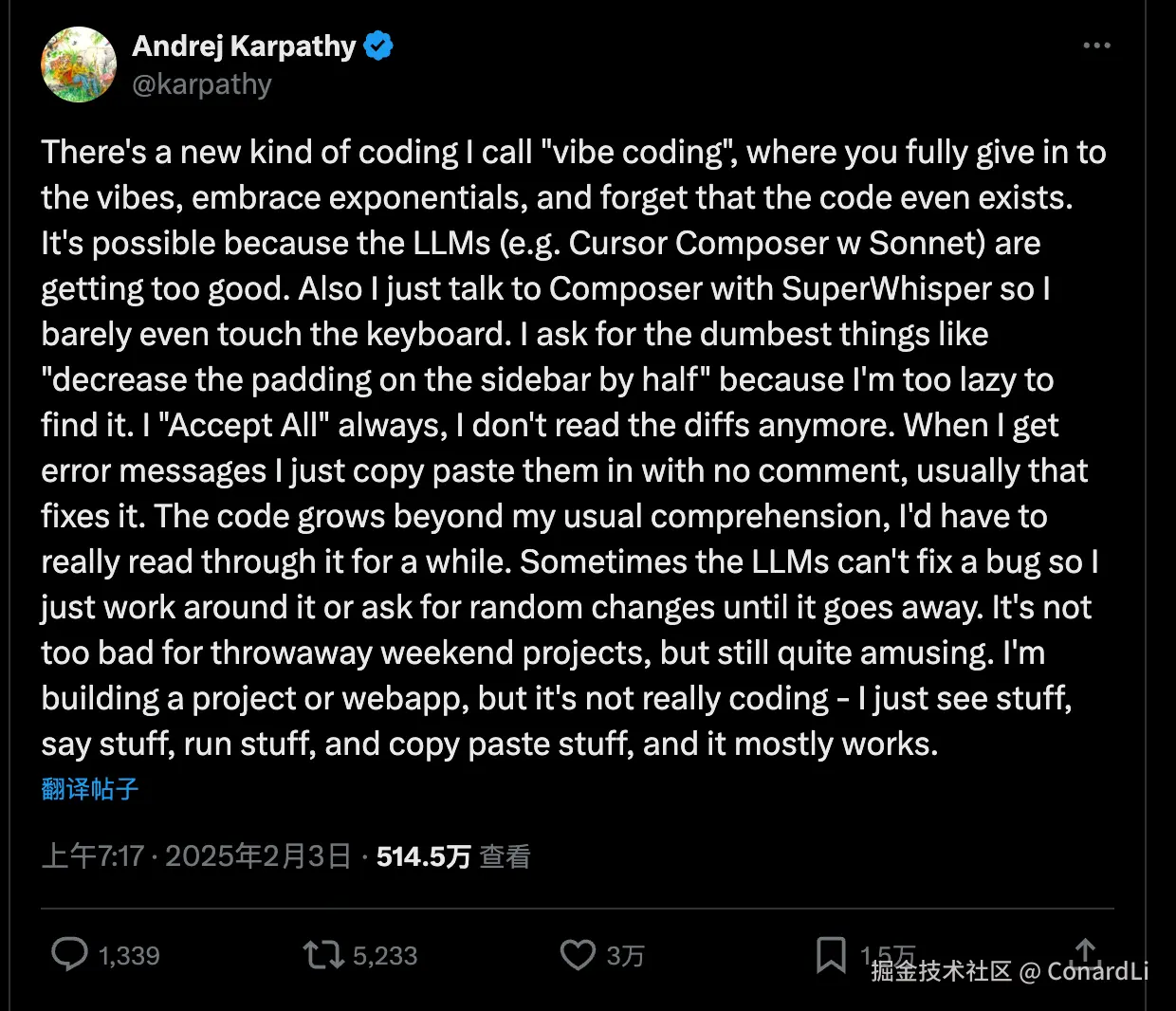Open the more options ellipsis menu
The image size is (1176, 1011).
(1096, 46)
